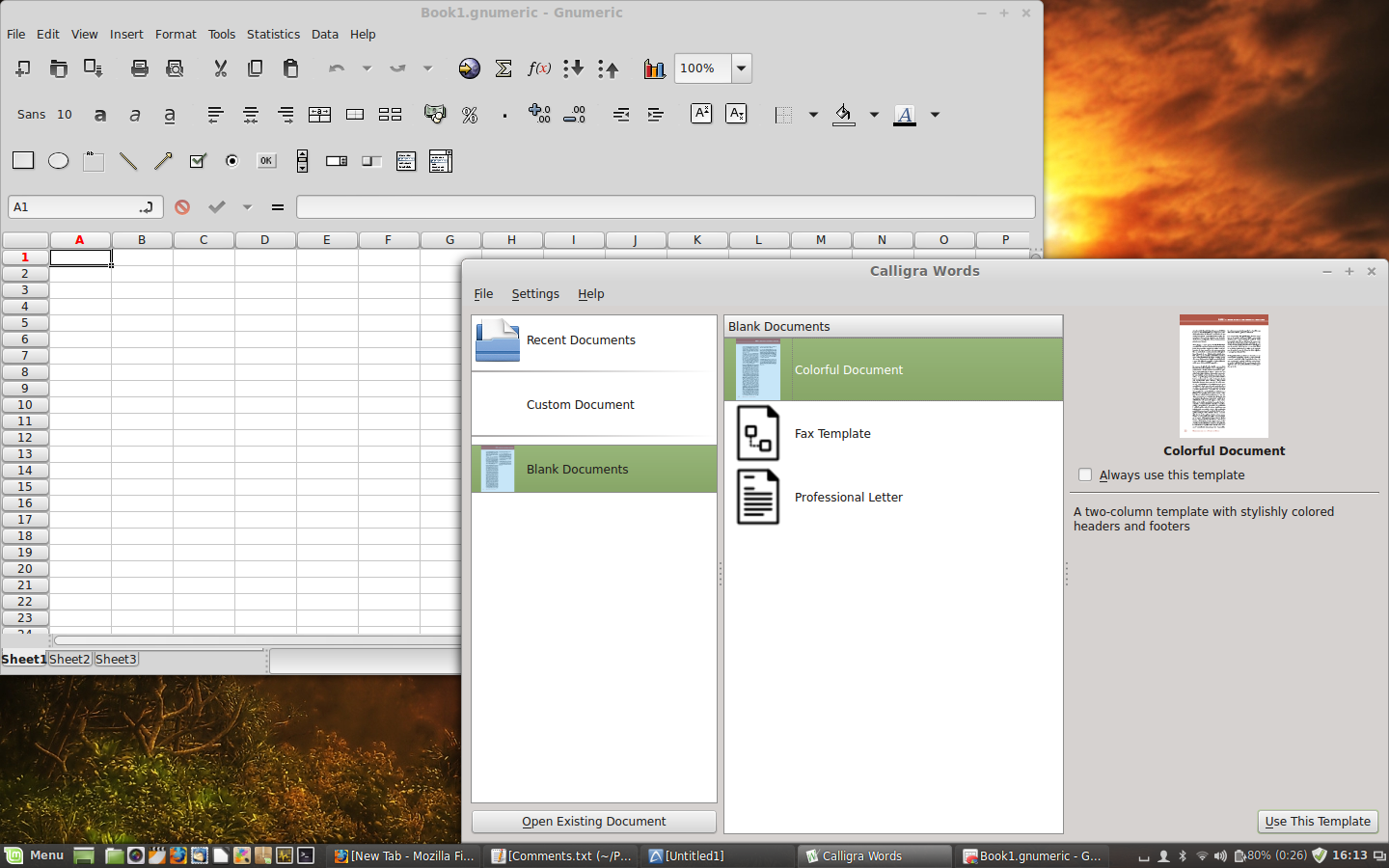The width and height of the screenshot is (1389, 868).
Task: Select Custom Document in Calligra sidebar
Action: click(x=594, y=405)
